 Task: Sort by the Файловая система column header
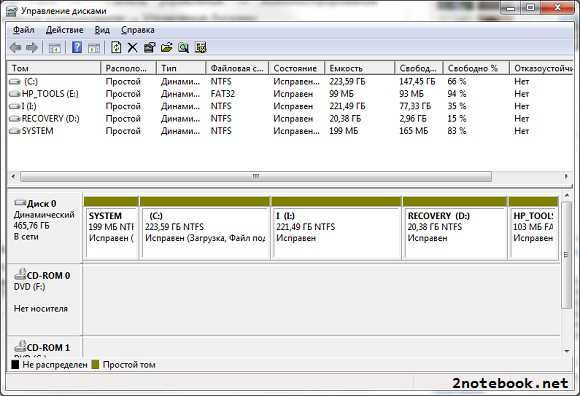(x=237, y=68)
